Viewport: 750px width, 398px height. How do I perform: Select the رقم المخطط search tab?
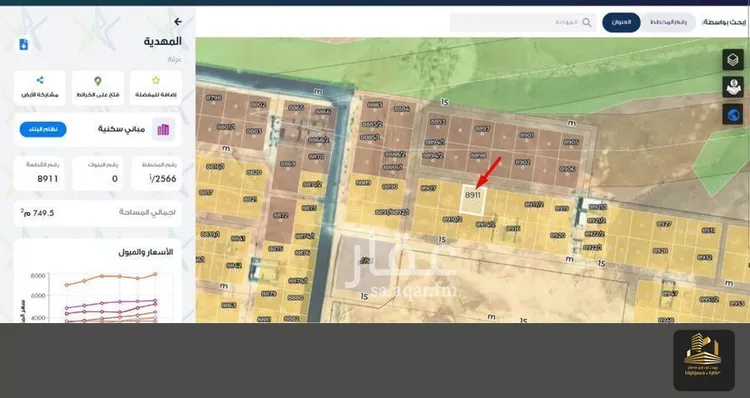click(668, 22)
